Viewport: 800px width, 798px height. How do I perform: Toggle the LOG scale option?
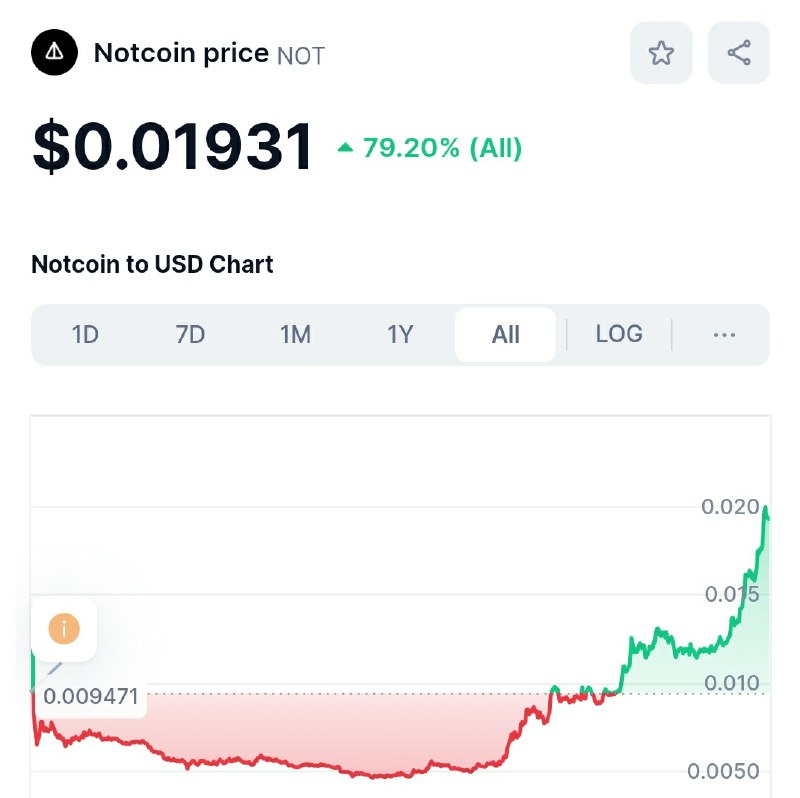click(619, 334)
